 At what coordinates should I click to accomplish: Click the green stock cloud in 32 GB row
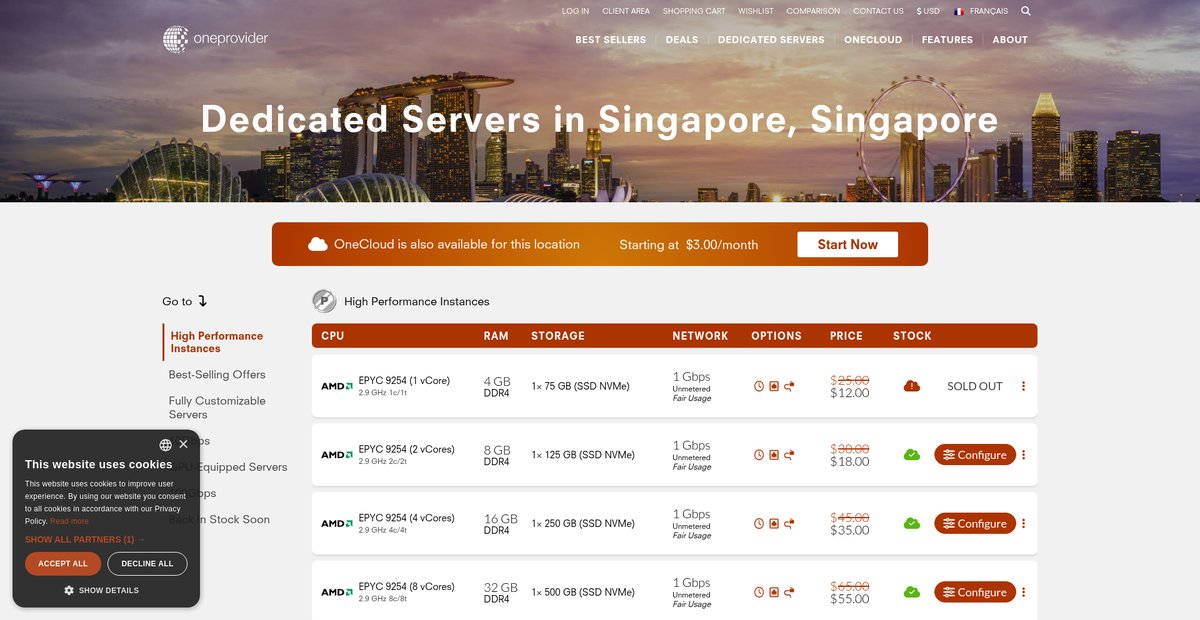pos(912,592)
